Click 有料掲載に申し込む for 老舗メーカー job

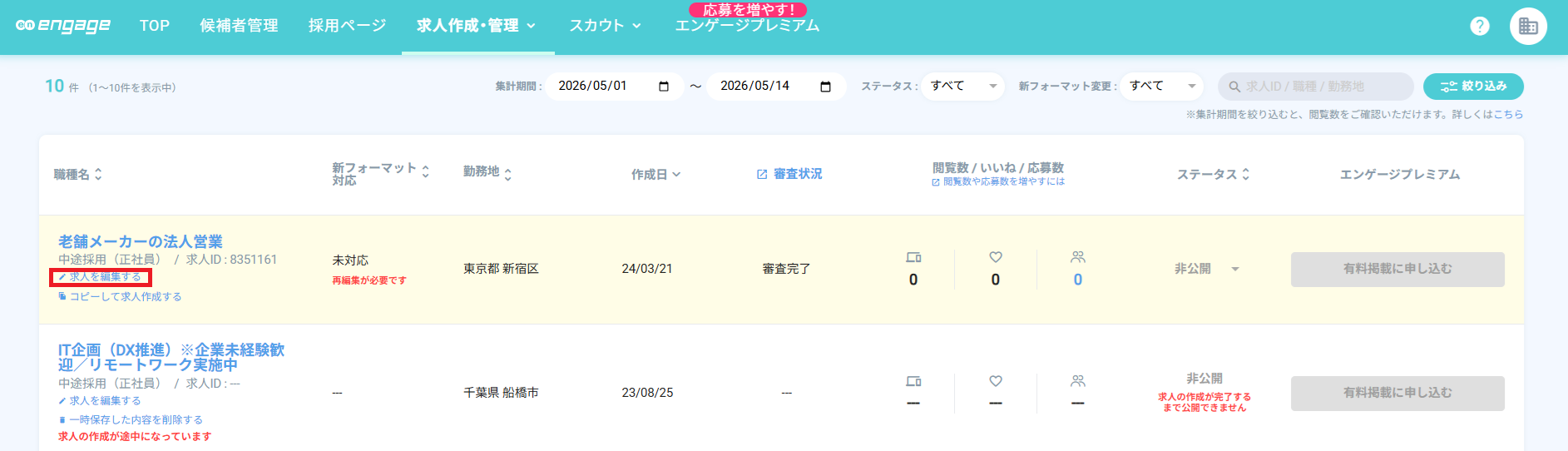pyautogui.click(x=1397, y=269)
